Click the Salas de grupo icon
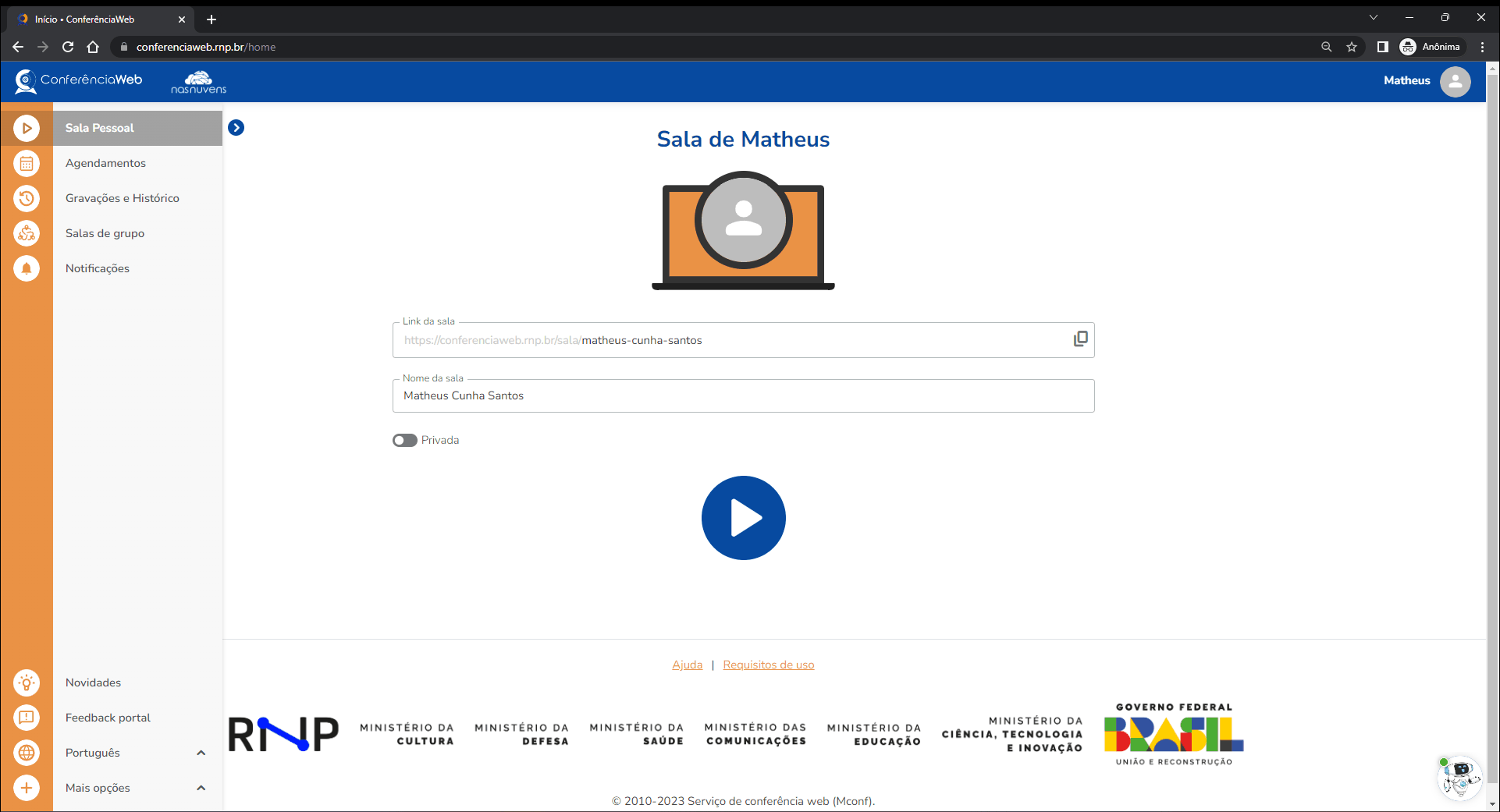The width and height of the screenshot is (1500, 812). (27, 233)
